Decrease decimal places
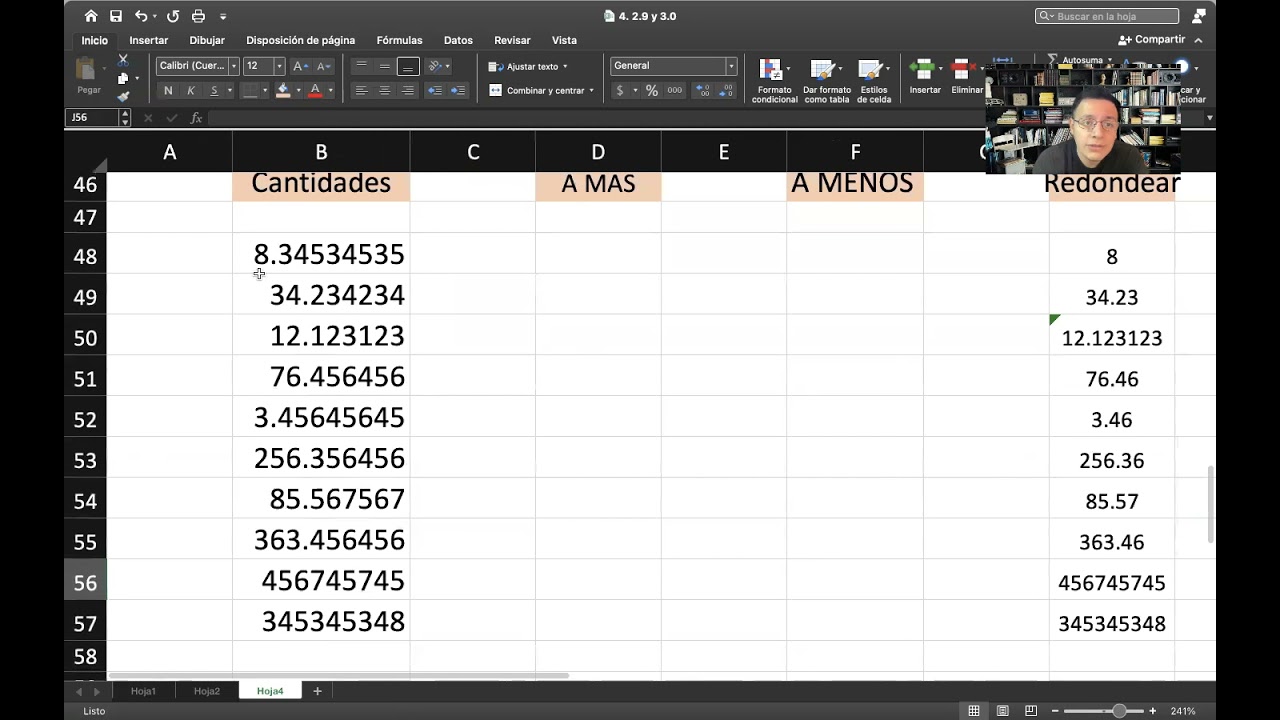This screenshot has width=1280, height=720. tap(727, 91)
